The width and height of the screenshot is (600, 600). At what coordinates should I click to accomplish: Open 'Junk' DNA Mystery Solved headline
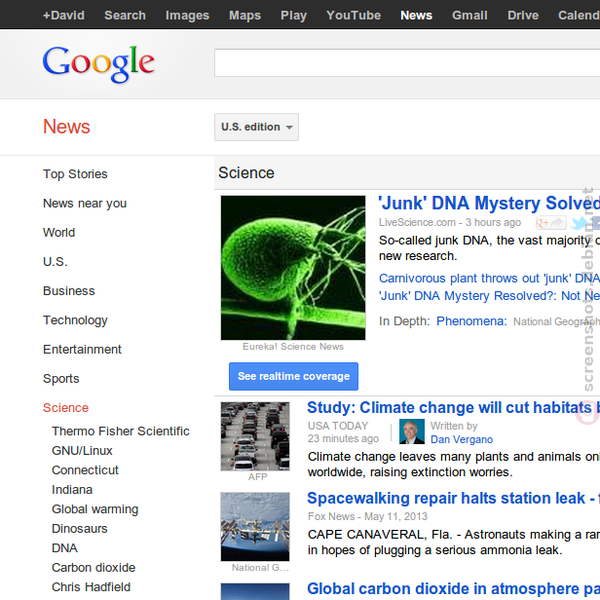click(489, 203)
